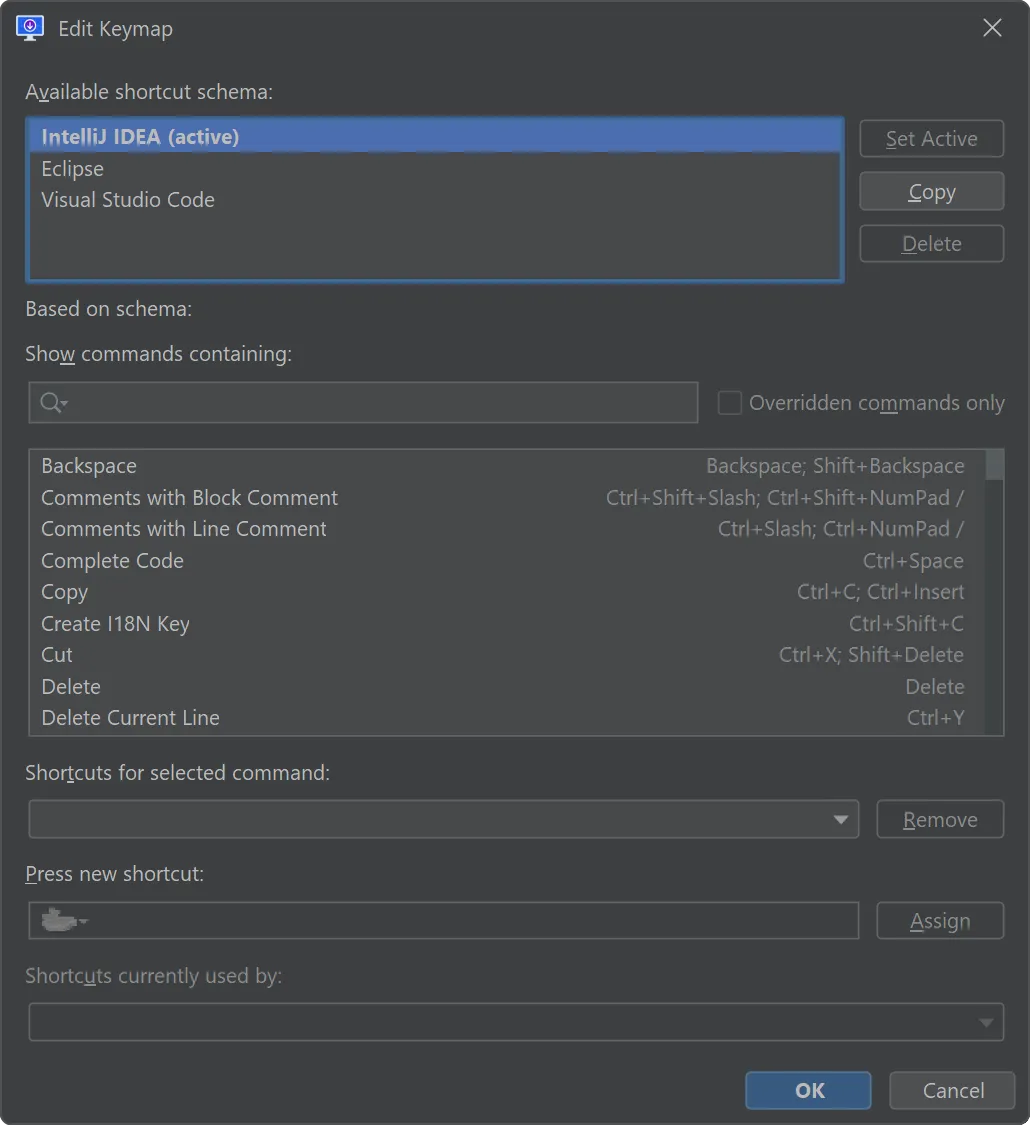Screen dimensions: 1030x1125
Task: Click the Cancel button
Action: point(953,1091)
